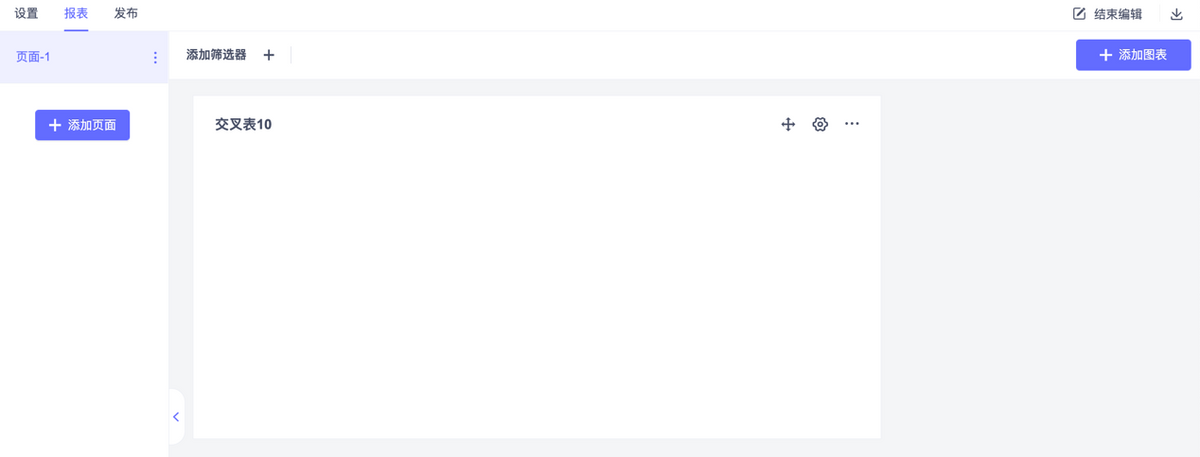
Task: Click the pencil edit icon beside 结束编辑
Action: (x=1079, y=14)
